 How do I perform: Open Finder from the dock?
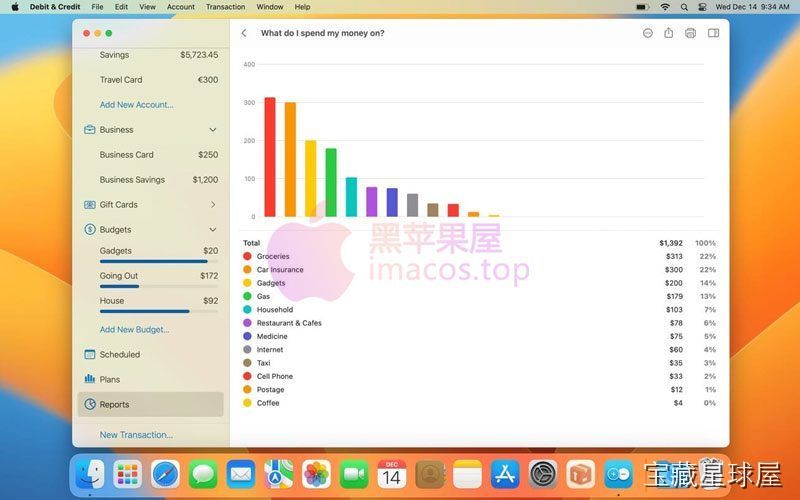[90, 474]
